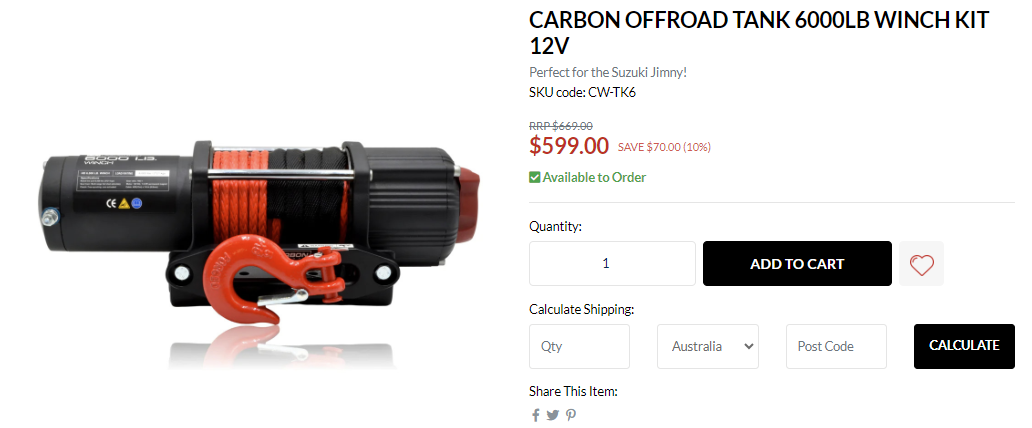This screenshot has height=428, width=1032.
Task: Share this item on Pinterest
Action: [x=571, y=415]
